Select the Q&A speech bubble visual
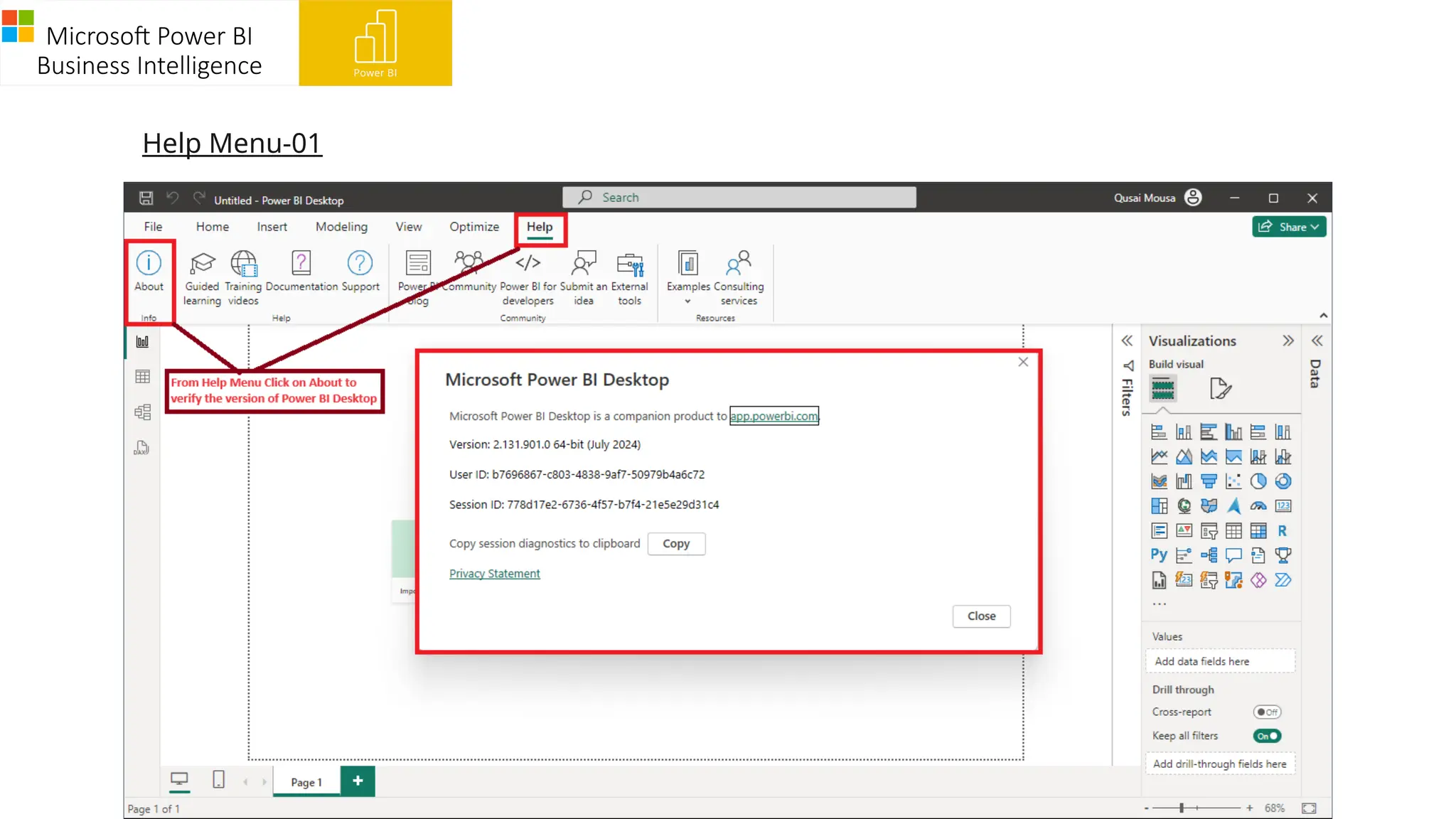 click(x=1233, y=555)
